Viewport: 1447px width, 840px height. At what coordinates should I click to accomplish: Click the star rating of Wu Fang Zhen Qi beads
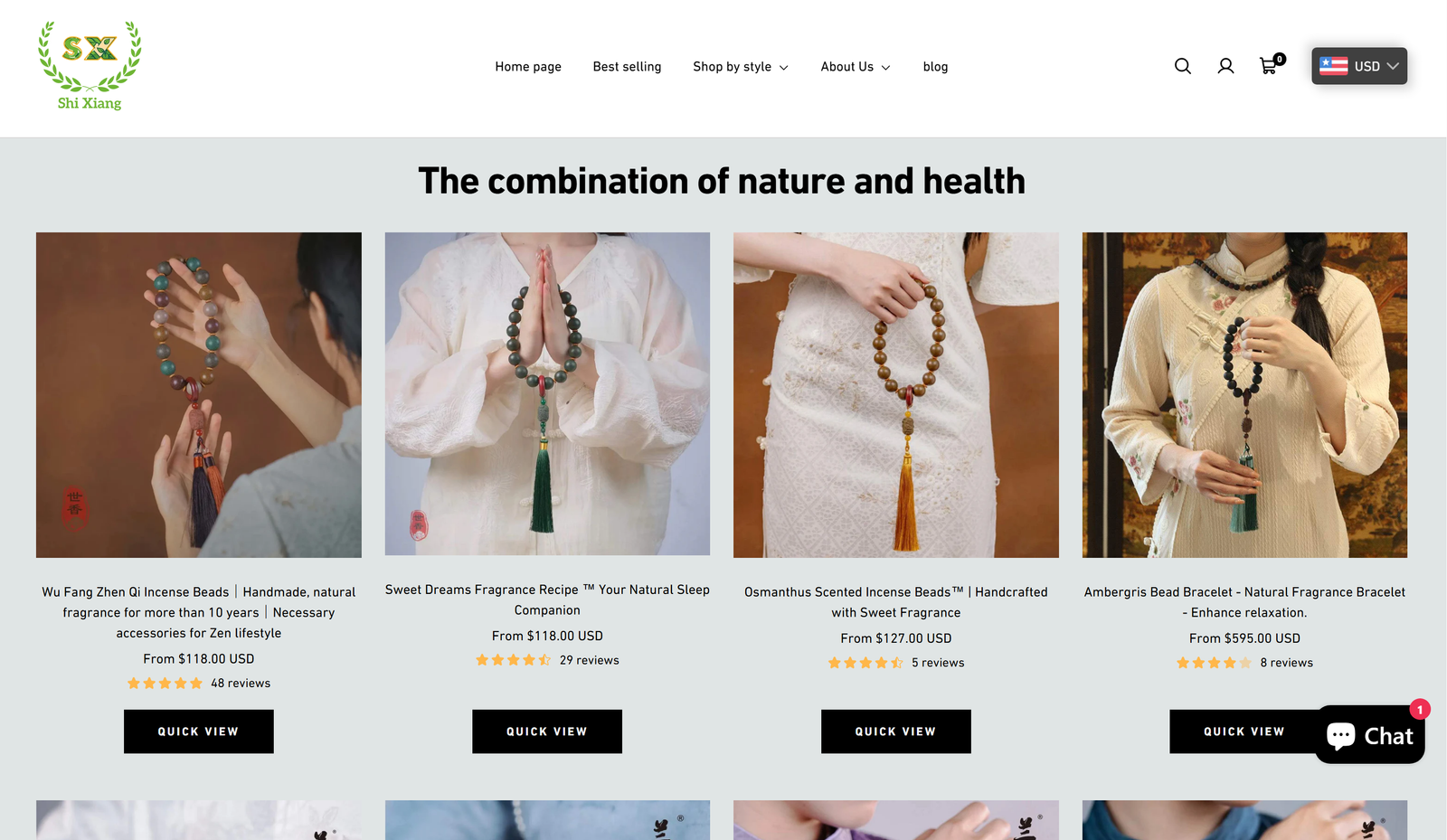165,684
